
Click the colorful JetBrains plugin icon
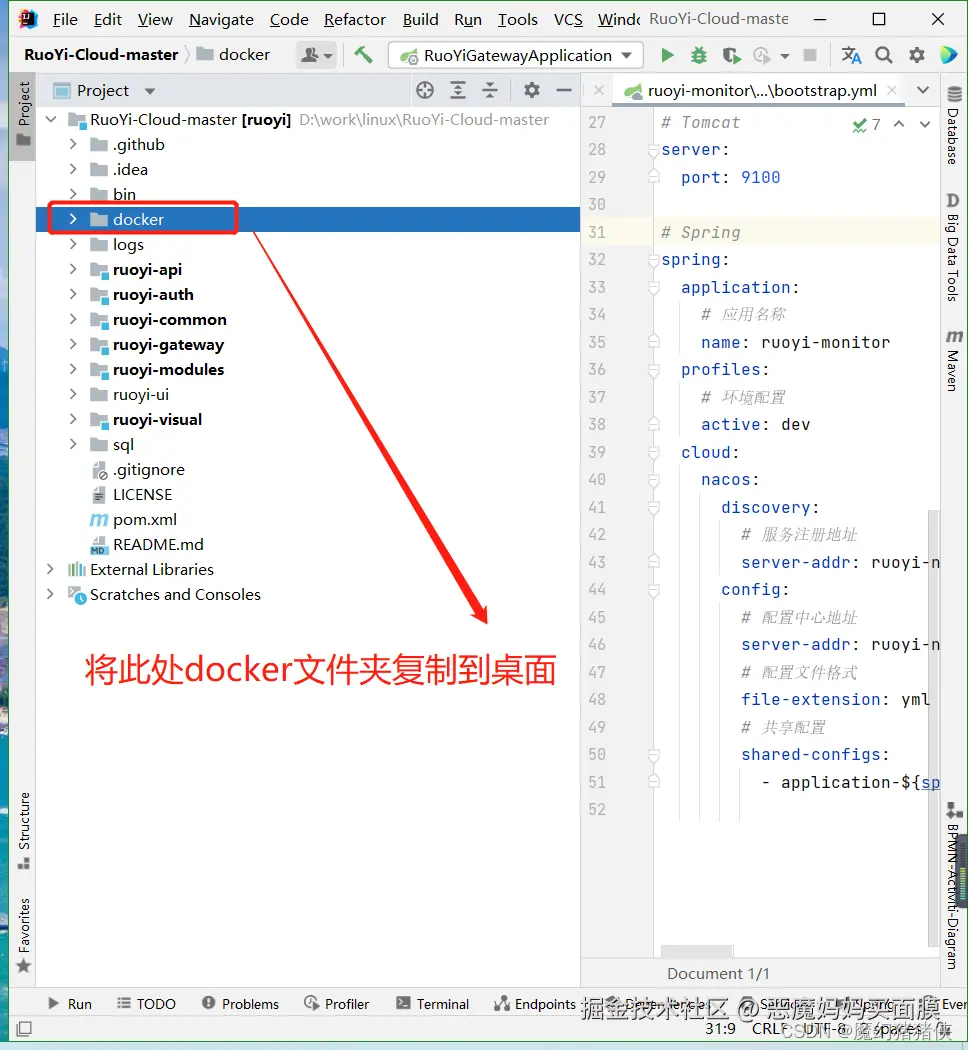(949, 55)
